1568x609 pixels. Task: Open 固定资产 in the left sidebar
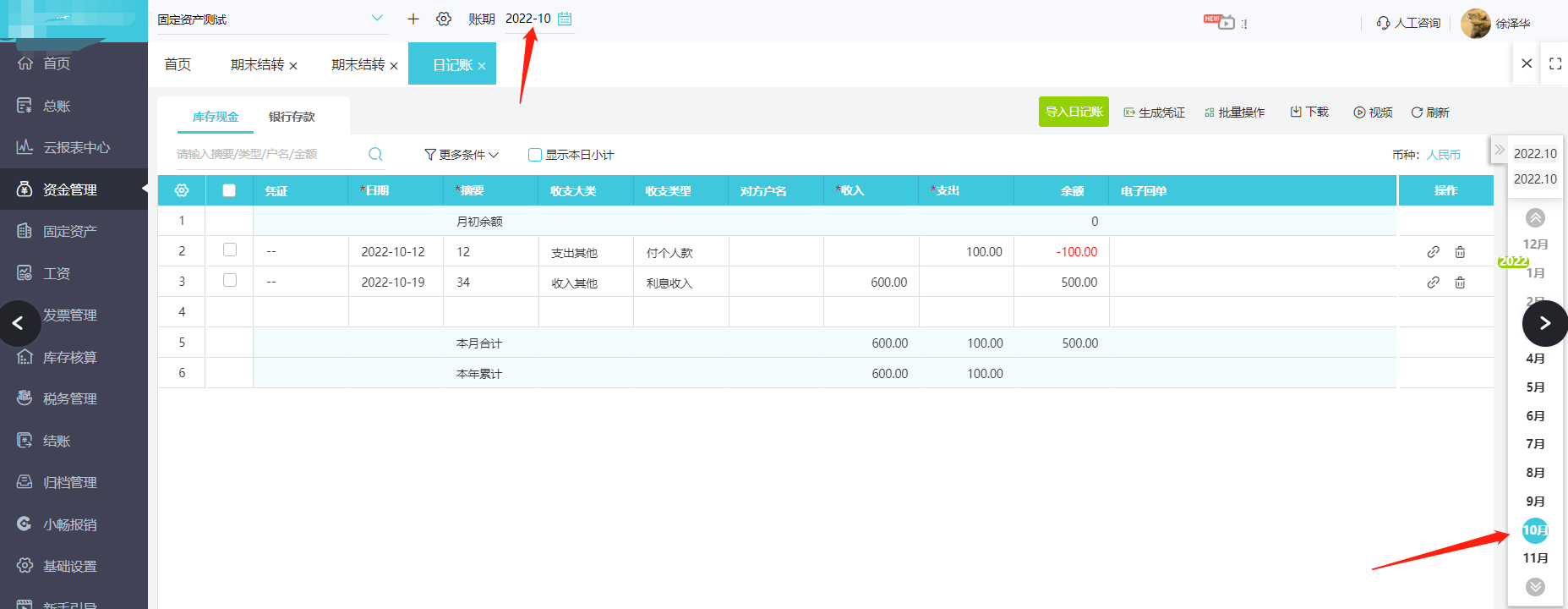click(70, 231)
